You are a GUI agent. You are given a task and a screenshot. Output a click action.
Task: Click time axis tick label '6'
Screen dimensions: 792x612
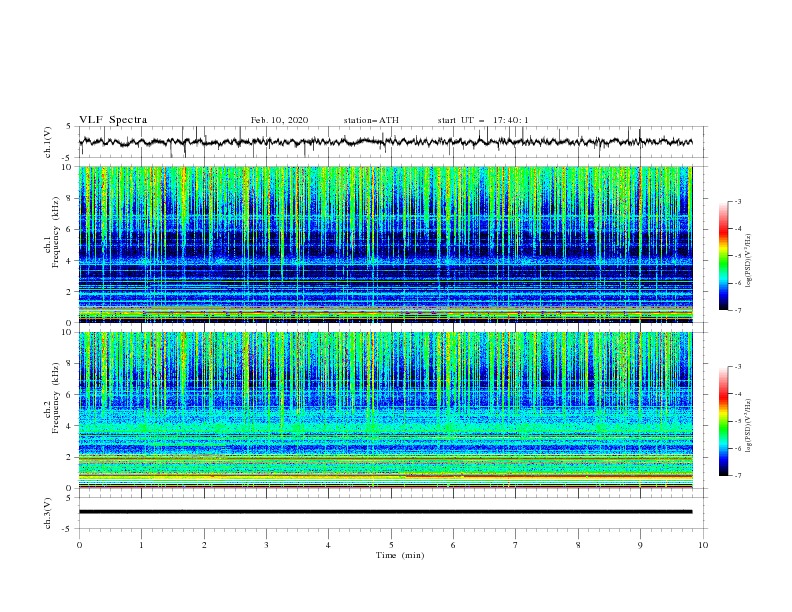(453, 545)
